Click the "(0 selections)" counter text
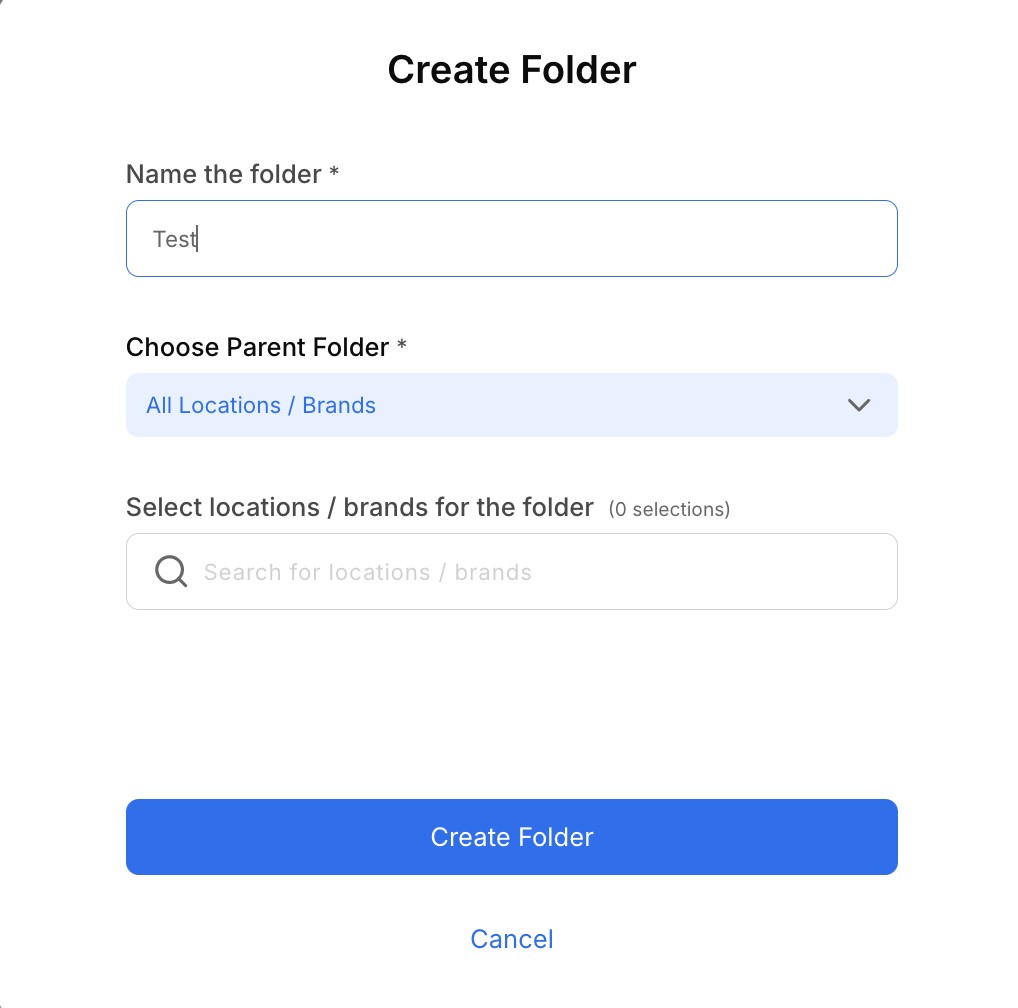Image resolution: width=1018 pixels, height=1008 pixels. tap(669, 509)
